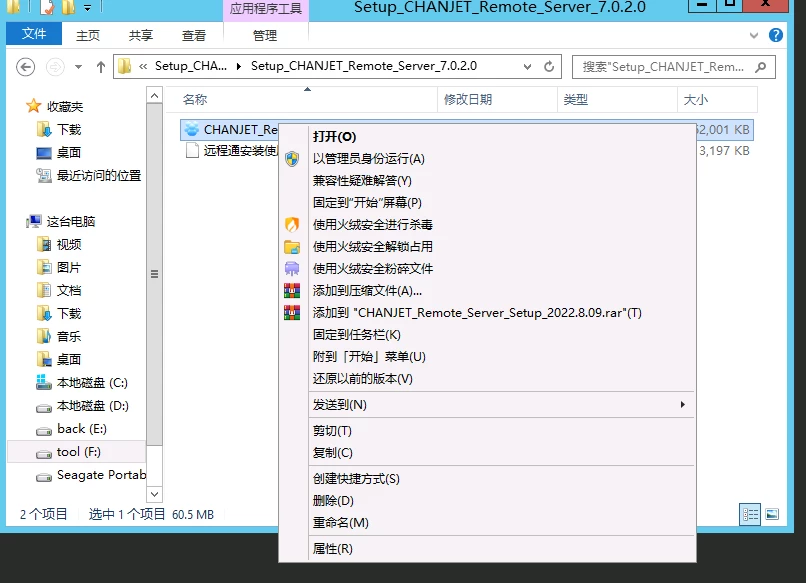Refresh the current folder view
Viewport: 806px width, 583px height.
click(x=549, y=66)
